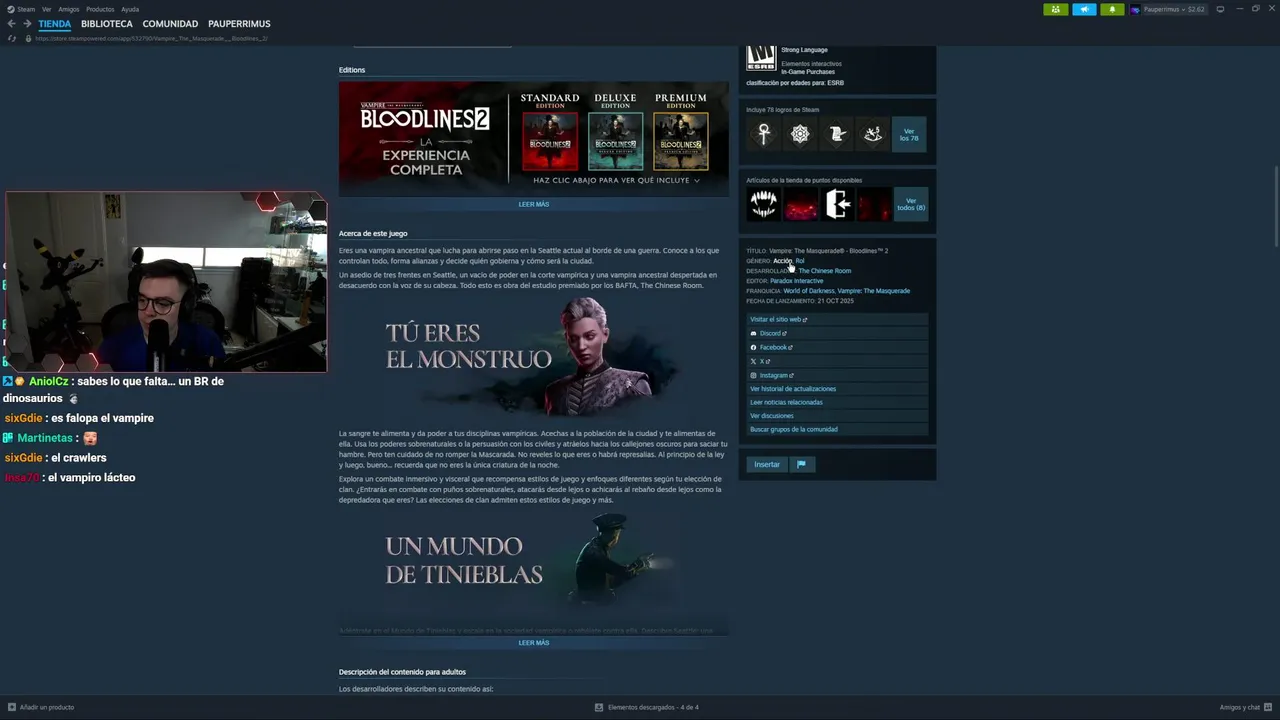Click the report flag icon button

[x=801, y=464]
